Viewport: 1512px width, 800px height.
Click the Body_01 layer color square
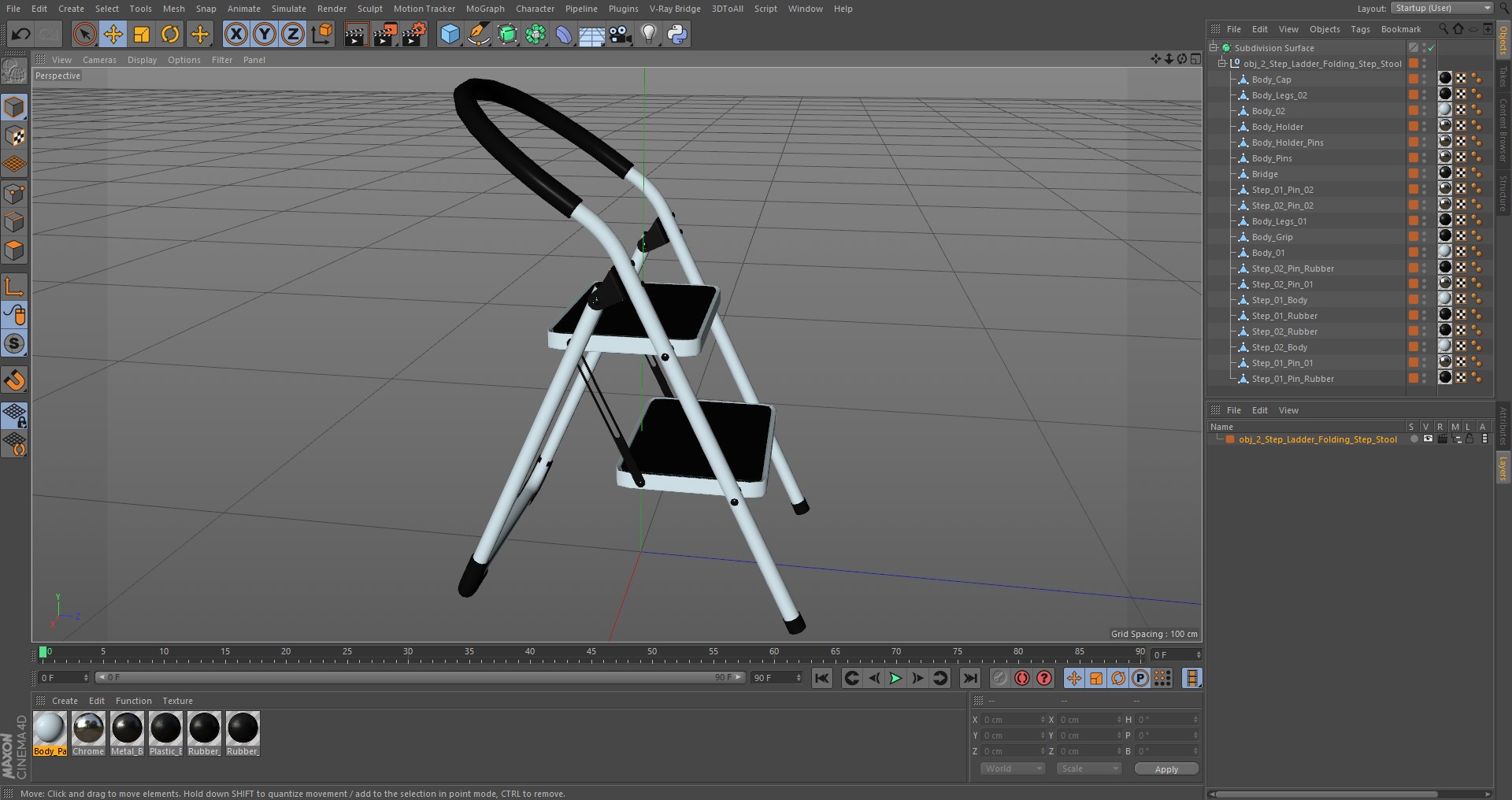(x=1414, y=252)
